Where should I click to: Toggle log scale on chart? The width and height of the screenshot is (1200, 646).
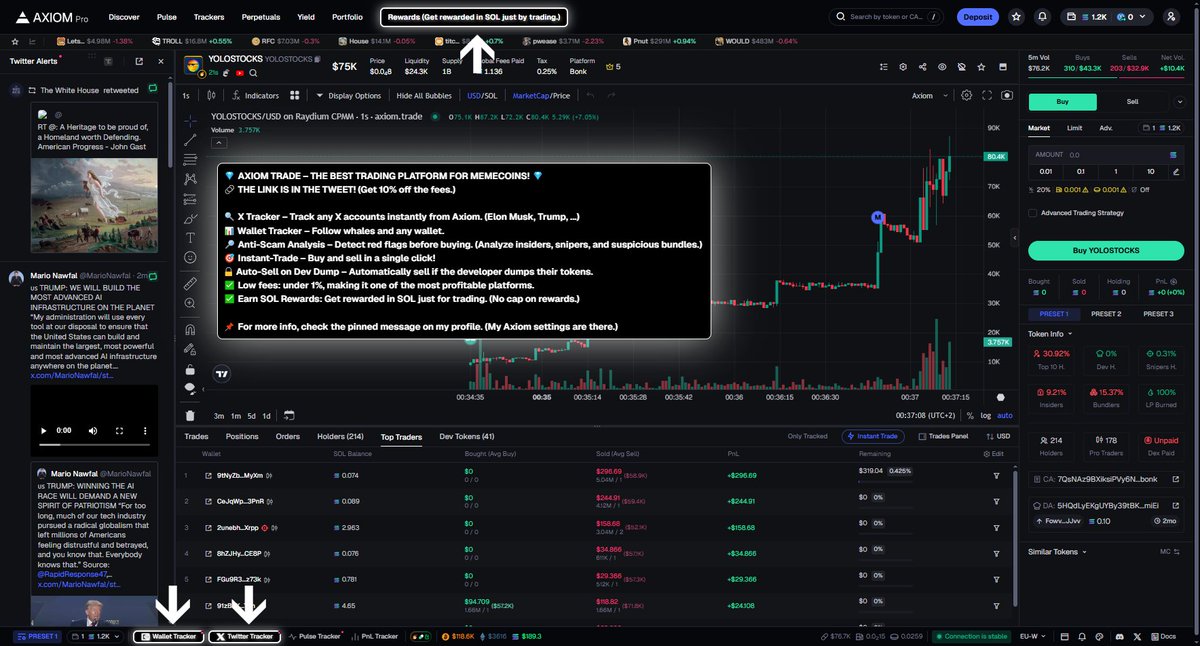tap(987, 415)
